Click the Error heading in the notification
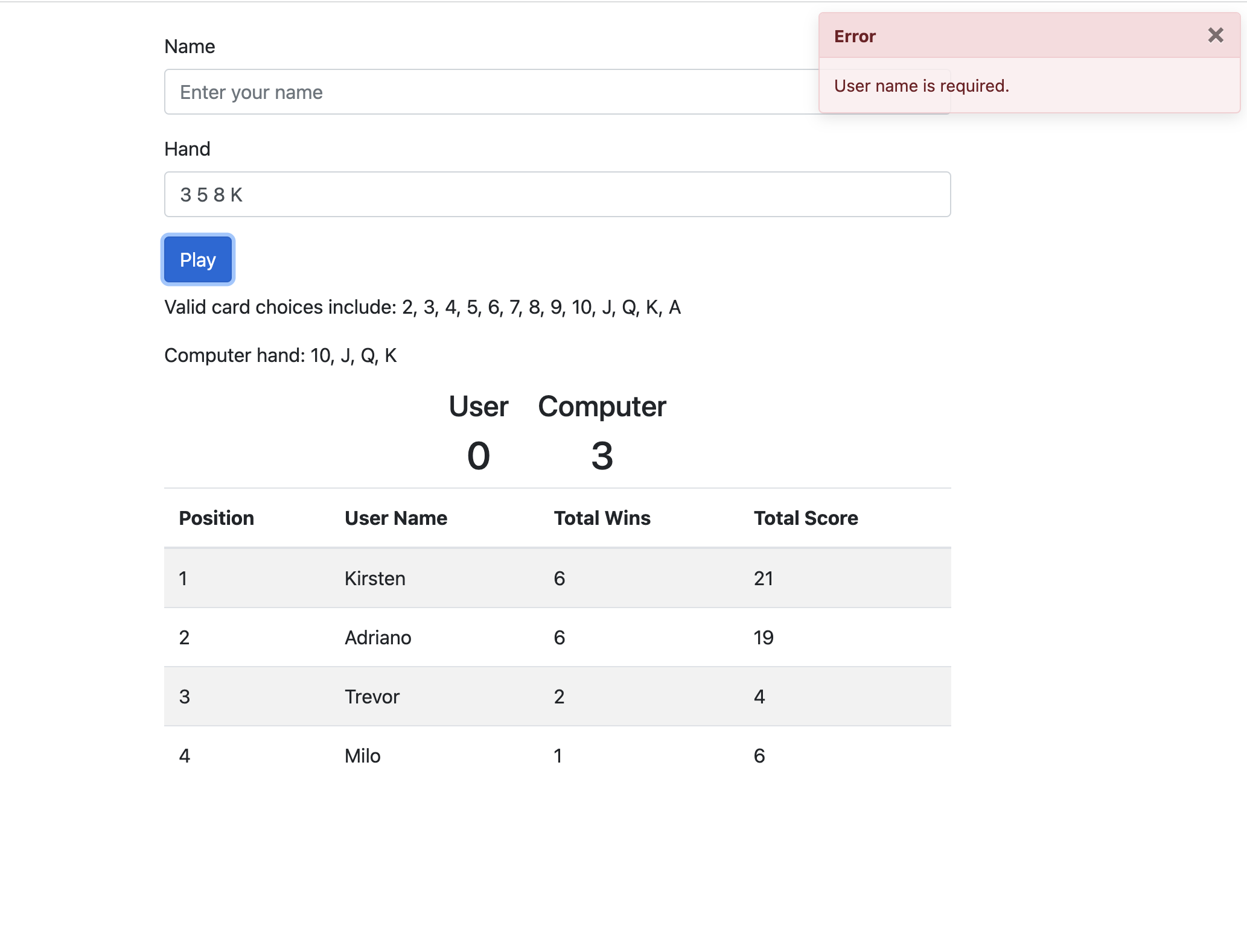1247x952 pixels. [x=855, y=36]
